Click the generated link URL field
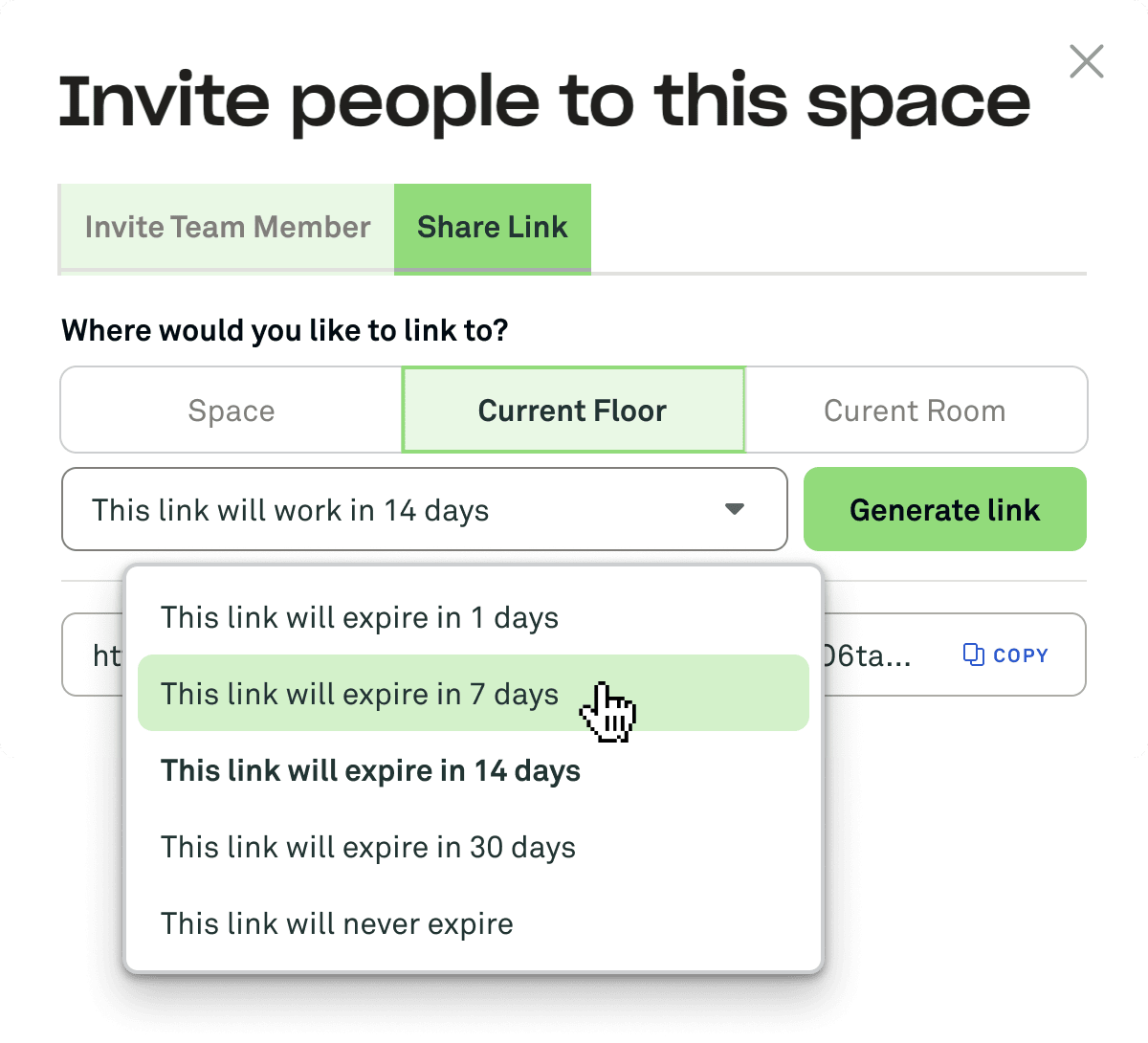The width and height of the screenshot is (1148, 1043). coord(105,655)
